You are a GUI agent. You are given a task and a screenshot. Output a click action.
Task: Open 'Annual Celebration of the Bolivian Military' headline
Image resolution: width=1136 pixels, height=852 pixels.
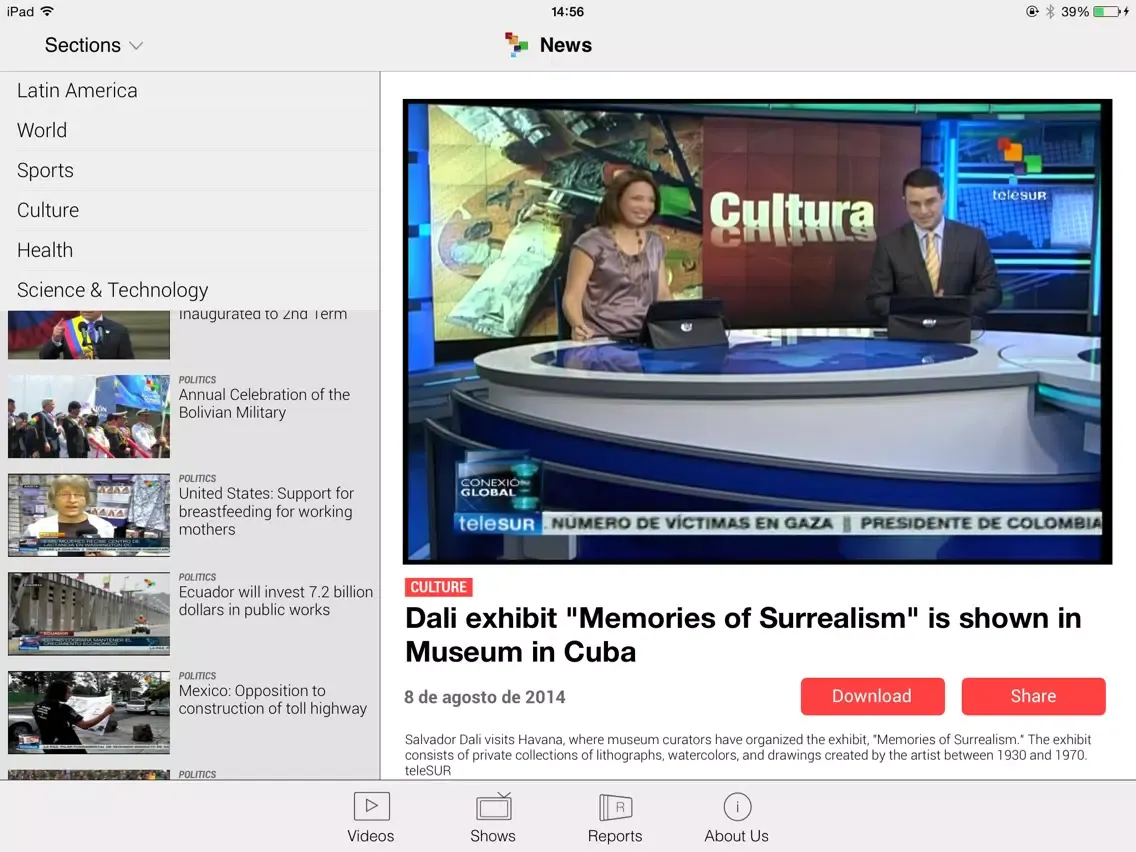click(264, 404)
